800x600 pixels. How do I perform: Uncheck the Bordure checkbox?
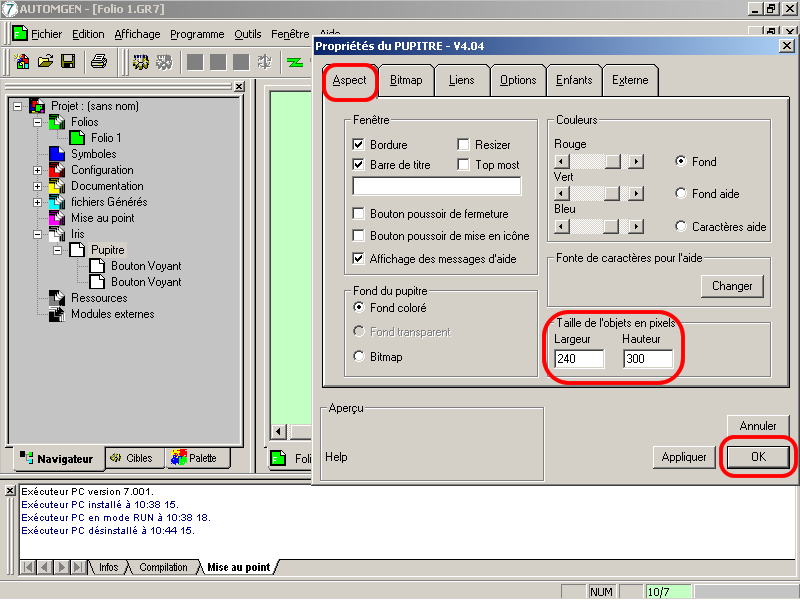click(x=359, y=145)
